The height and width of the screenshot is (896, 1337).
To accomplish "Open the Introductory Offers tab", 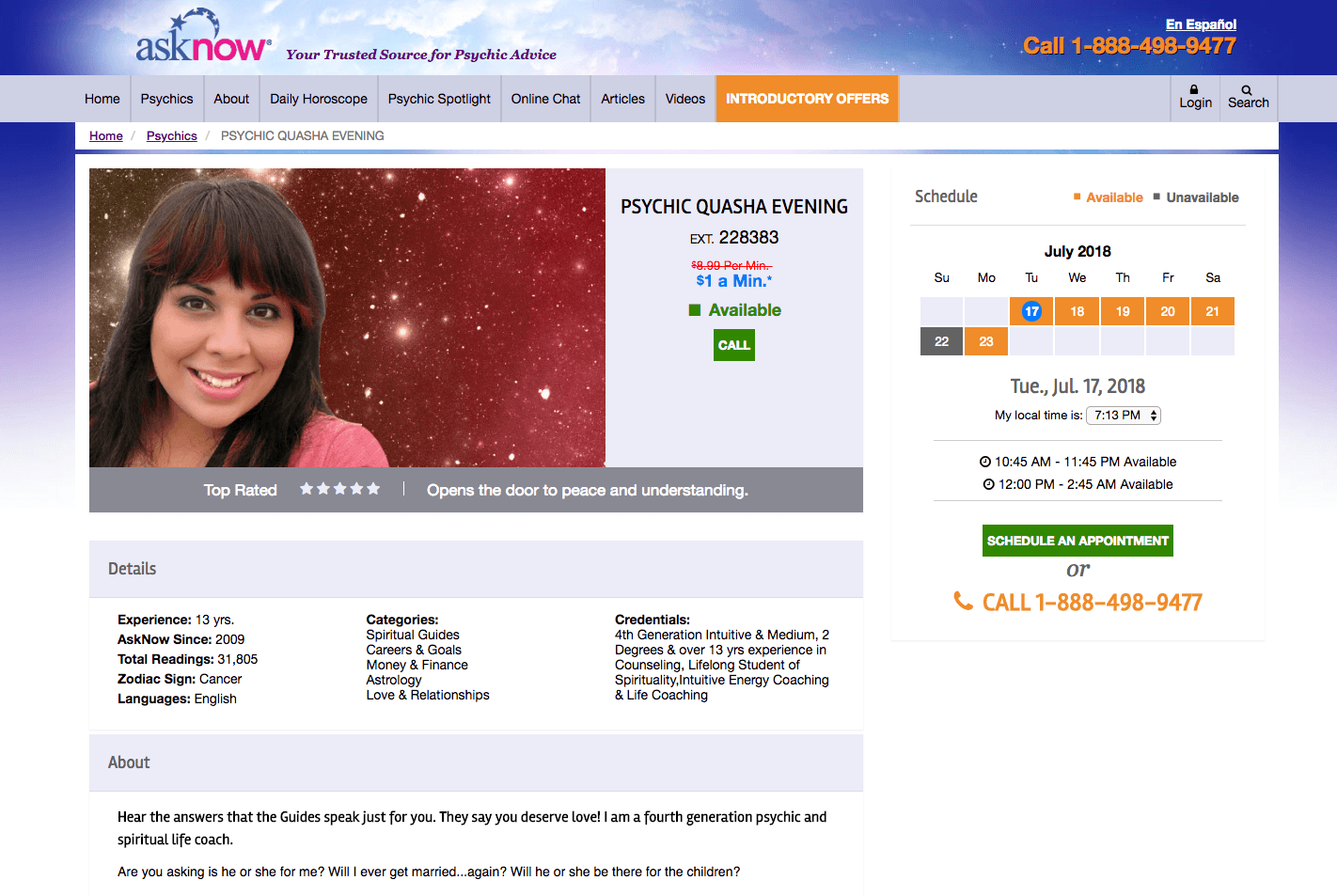I will [807, 99].
